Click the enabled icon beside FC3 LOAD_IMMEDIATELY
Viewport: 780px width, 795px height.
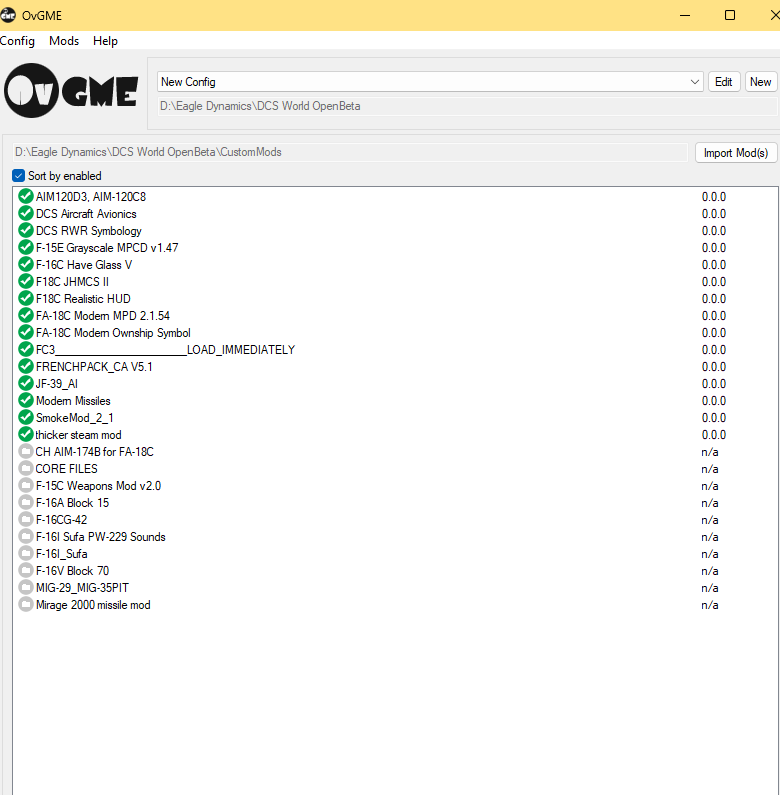[25, 349]
